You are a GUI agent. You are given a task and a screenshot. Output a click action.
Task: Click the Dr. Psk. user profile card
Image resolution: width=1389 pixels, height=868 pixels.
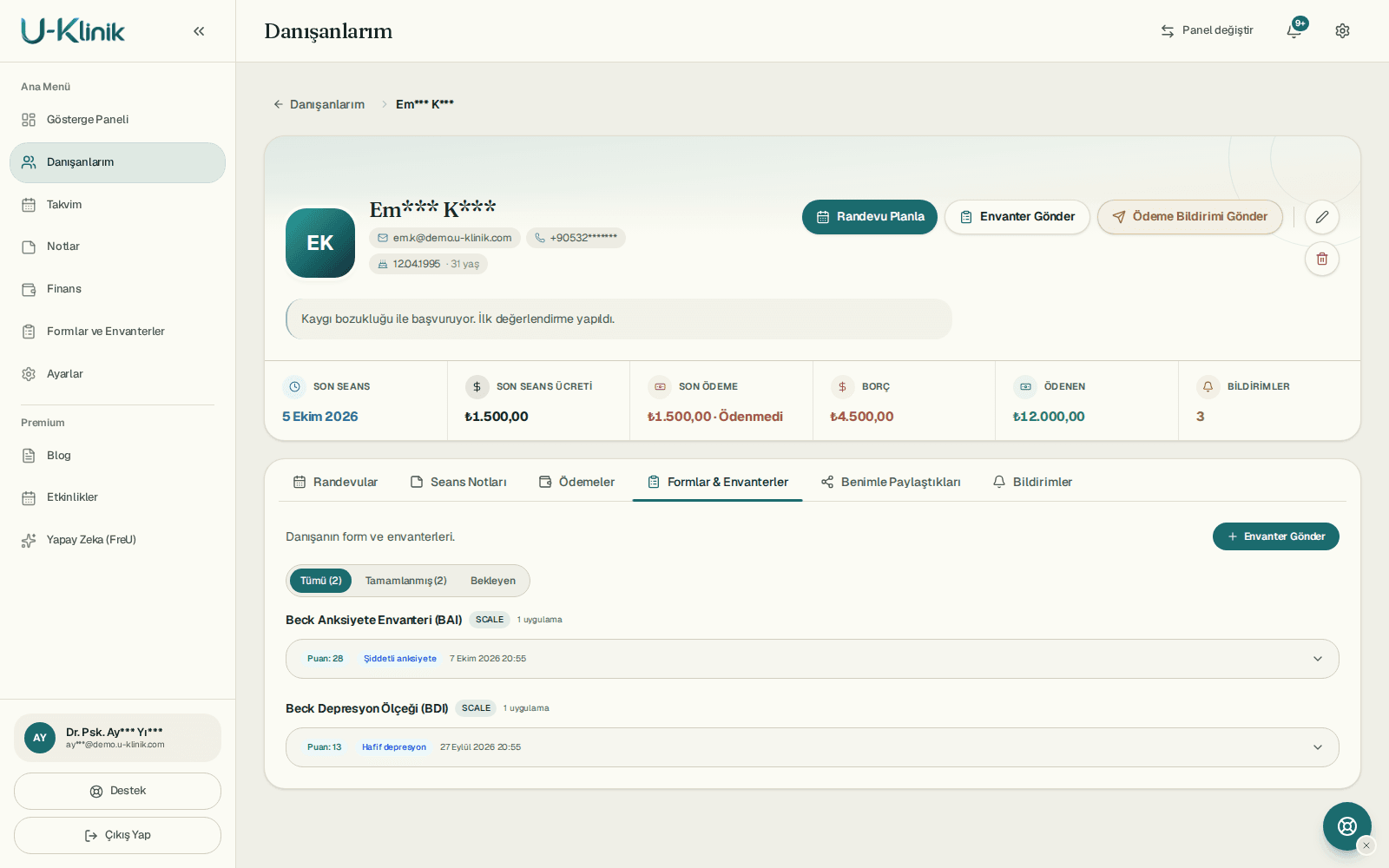pyautogui.click(x=117, y=738)
